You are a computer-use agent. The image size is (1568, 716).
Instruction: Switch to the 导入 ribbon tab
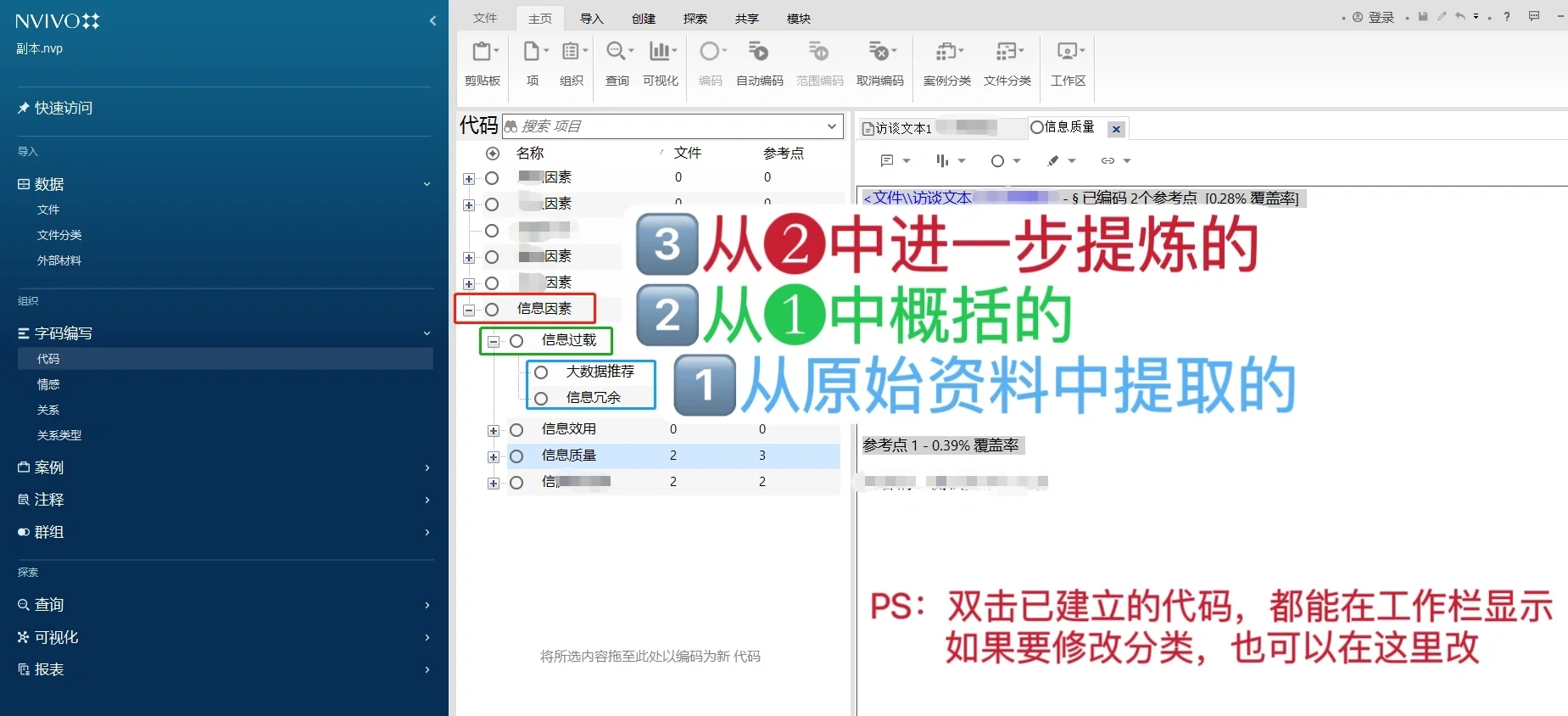pos(592,18)
